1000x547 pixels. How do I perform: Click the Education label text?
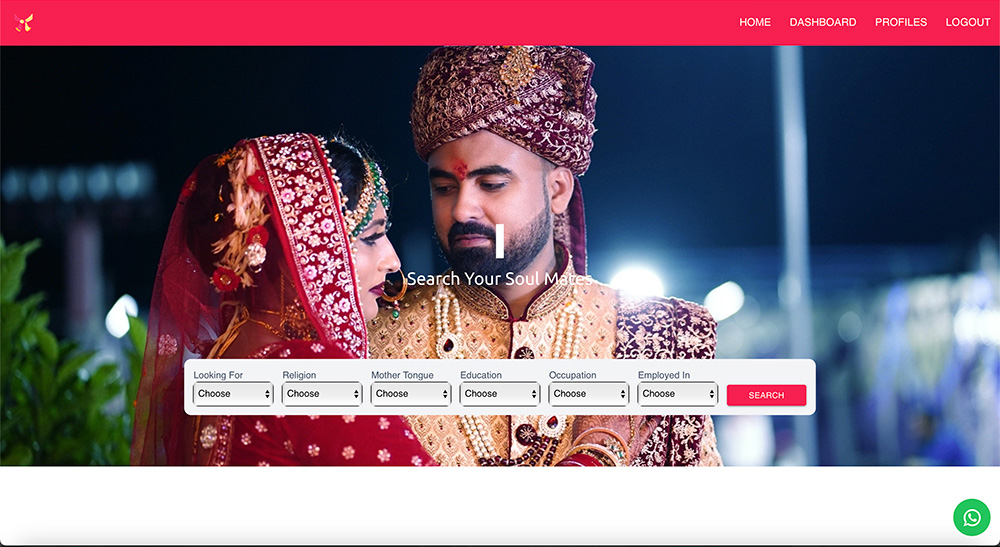481,375
